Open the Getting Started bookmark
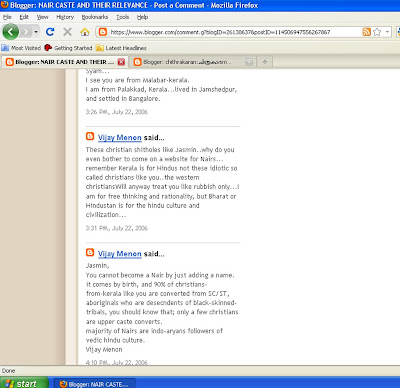Image resolution: width=400 pixels, height=388 pixels. click(68, 48)
